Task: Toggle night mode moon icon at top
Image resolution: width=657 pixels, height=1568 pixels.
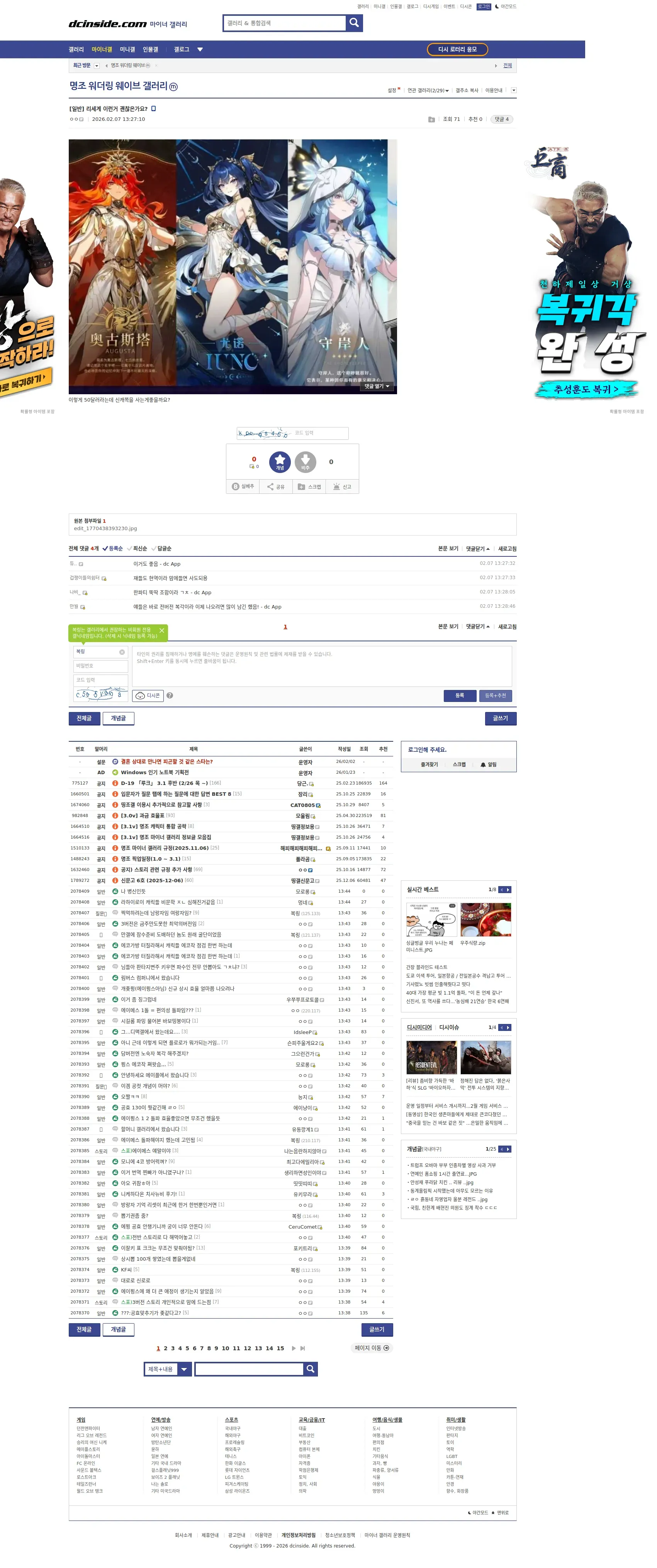Action: 497,7
